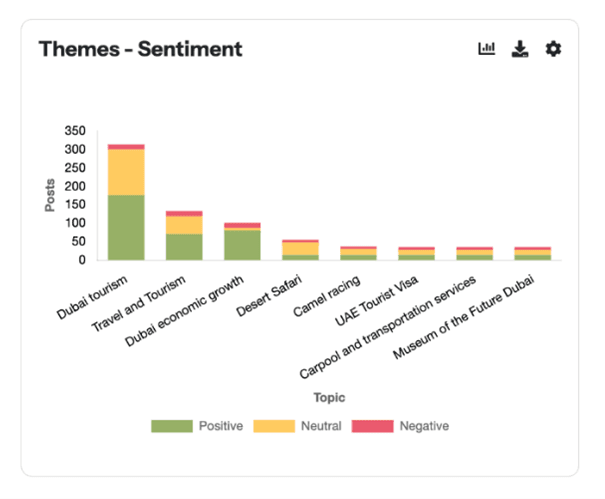Viewport: 605px width, 499px height.
Task: Toggle the Negative legend series
Action: pos(424,426)
